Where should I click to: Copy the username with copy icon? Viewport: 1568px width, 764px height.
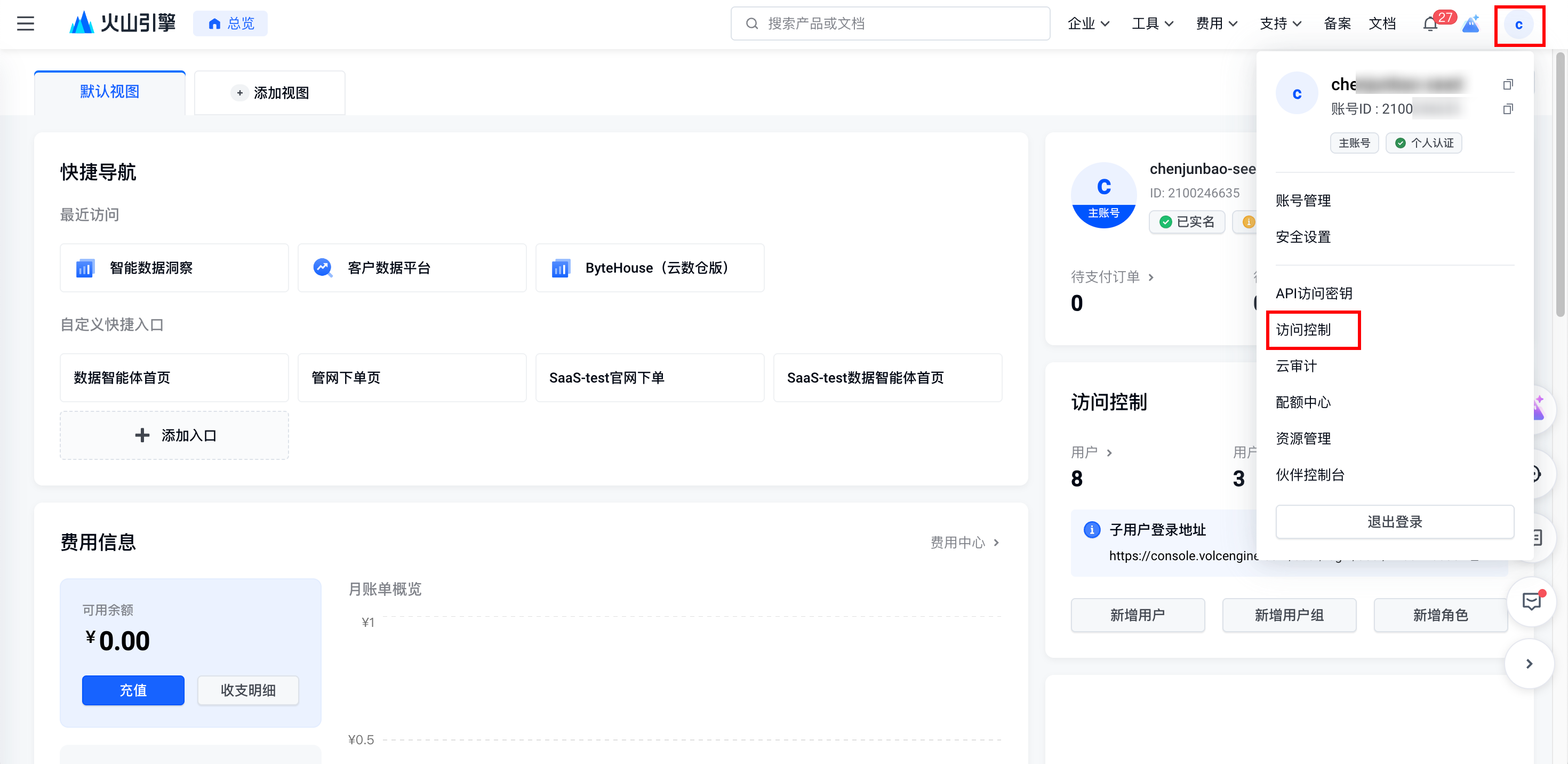(x=1507, y=84)
